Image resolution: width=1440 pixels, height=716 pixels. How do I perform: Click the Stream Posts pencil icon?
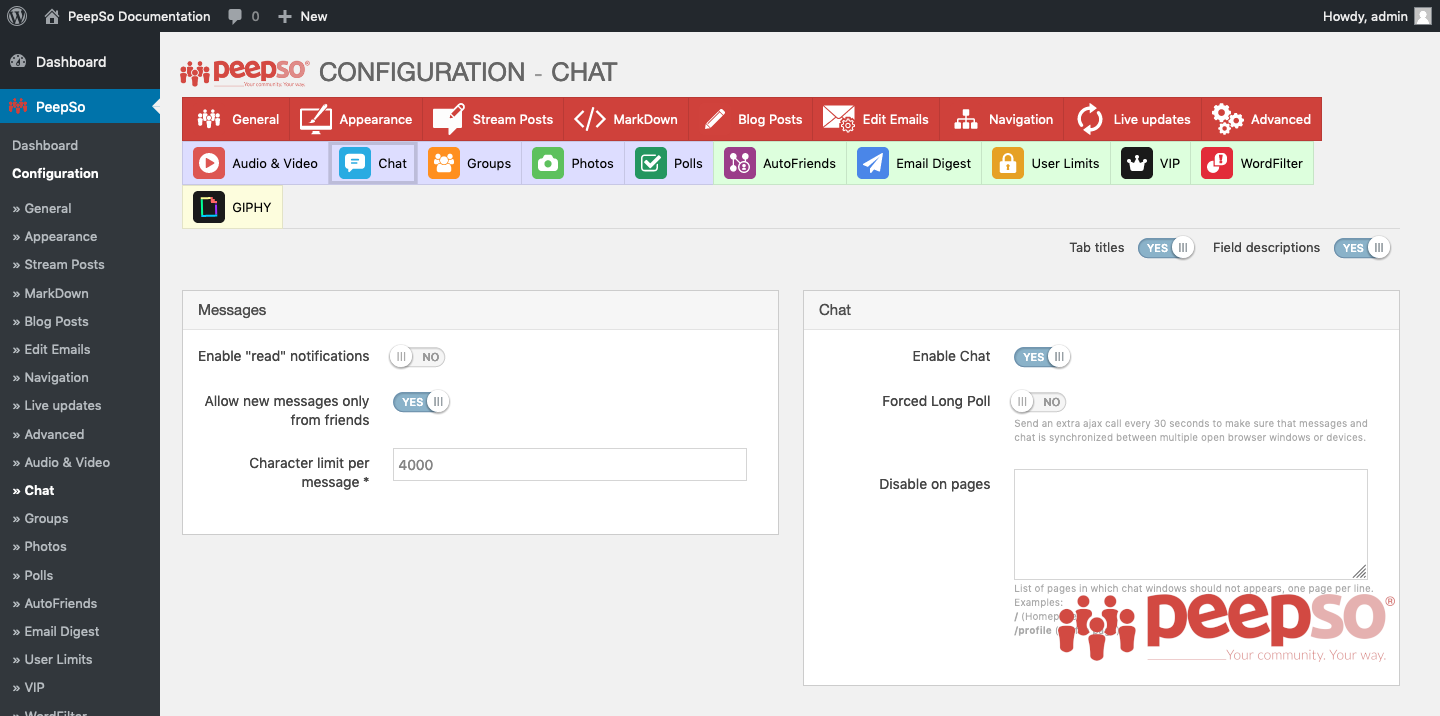click(448, 119)
